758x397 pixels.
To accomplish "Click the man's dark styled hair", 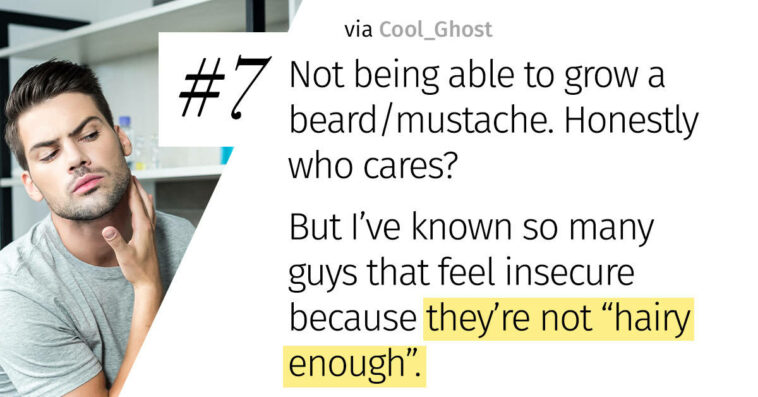I will (x=56, y=92).
